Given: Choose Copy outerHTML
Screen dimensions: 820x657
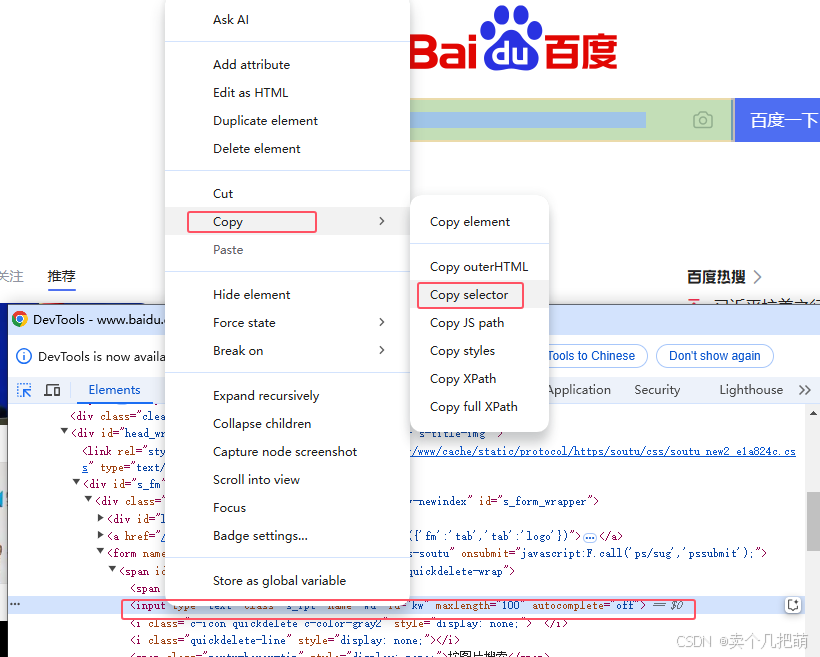Looking at the screenshot, I should [x=479, y=267].
